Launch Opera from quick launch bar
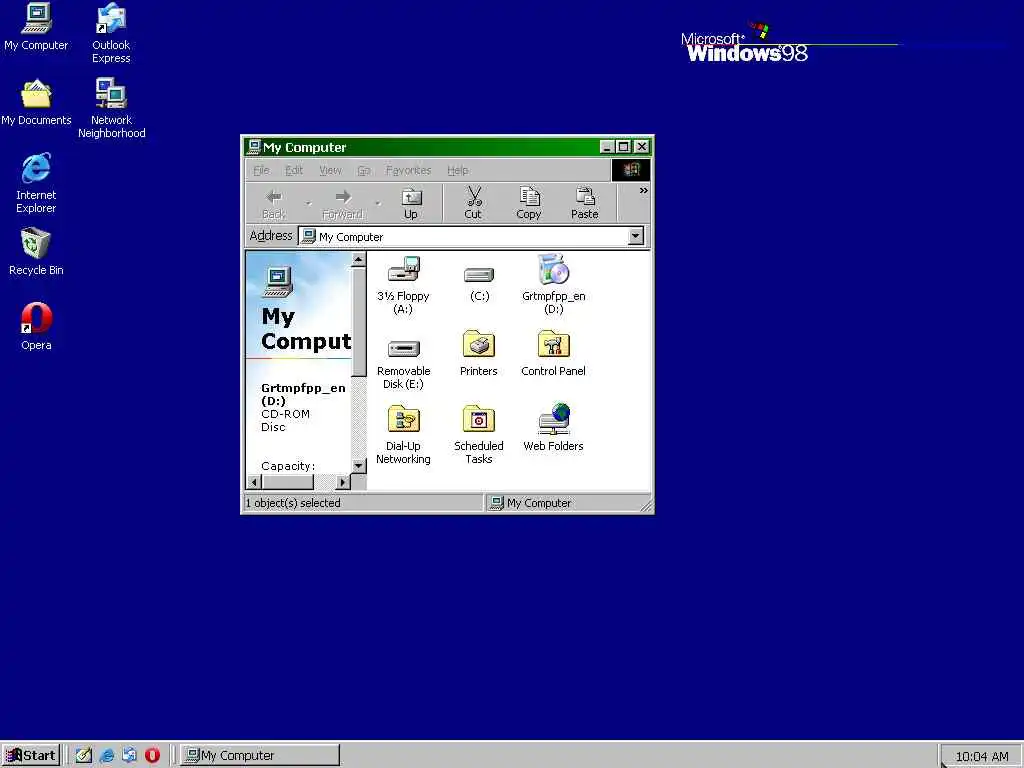 tap(152, 755)
